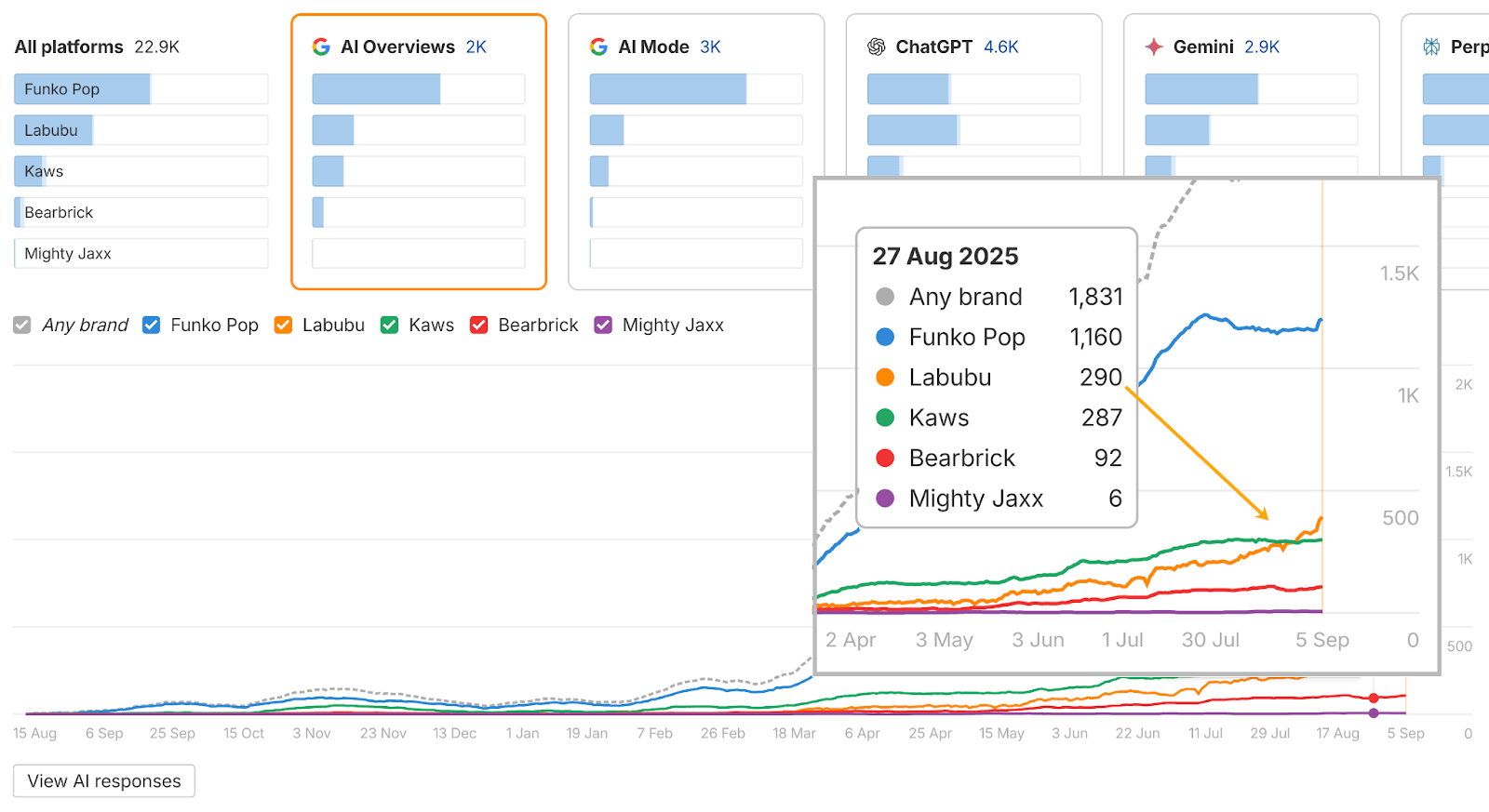Image resolution: width=1489 pixels, height=812 pixels.
Task: Select the ChatGPT logo icon
Action: coord(876,47)
